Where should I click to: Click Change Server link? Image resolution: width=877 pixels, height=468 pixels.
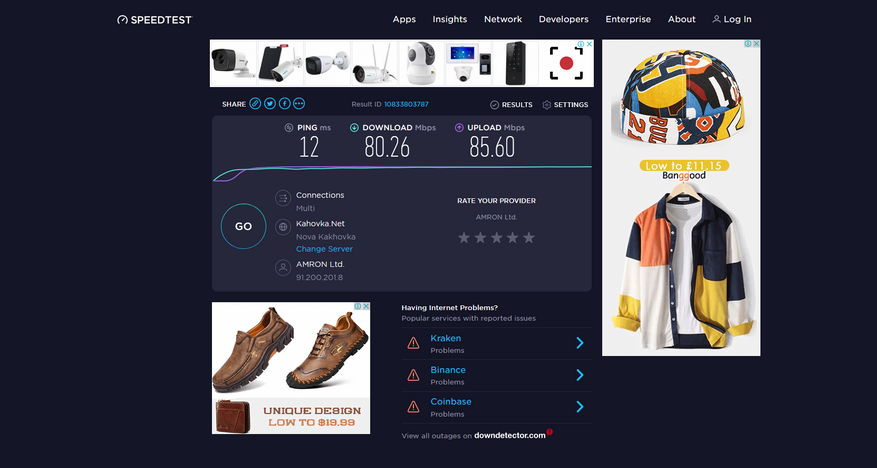324,249
